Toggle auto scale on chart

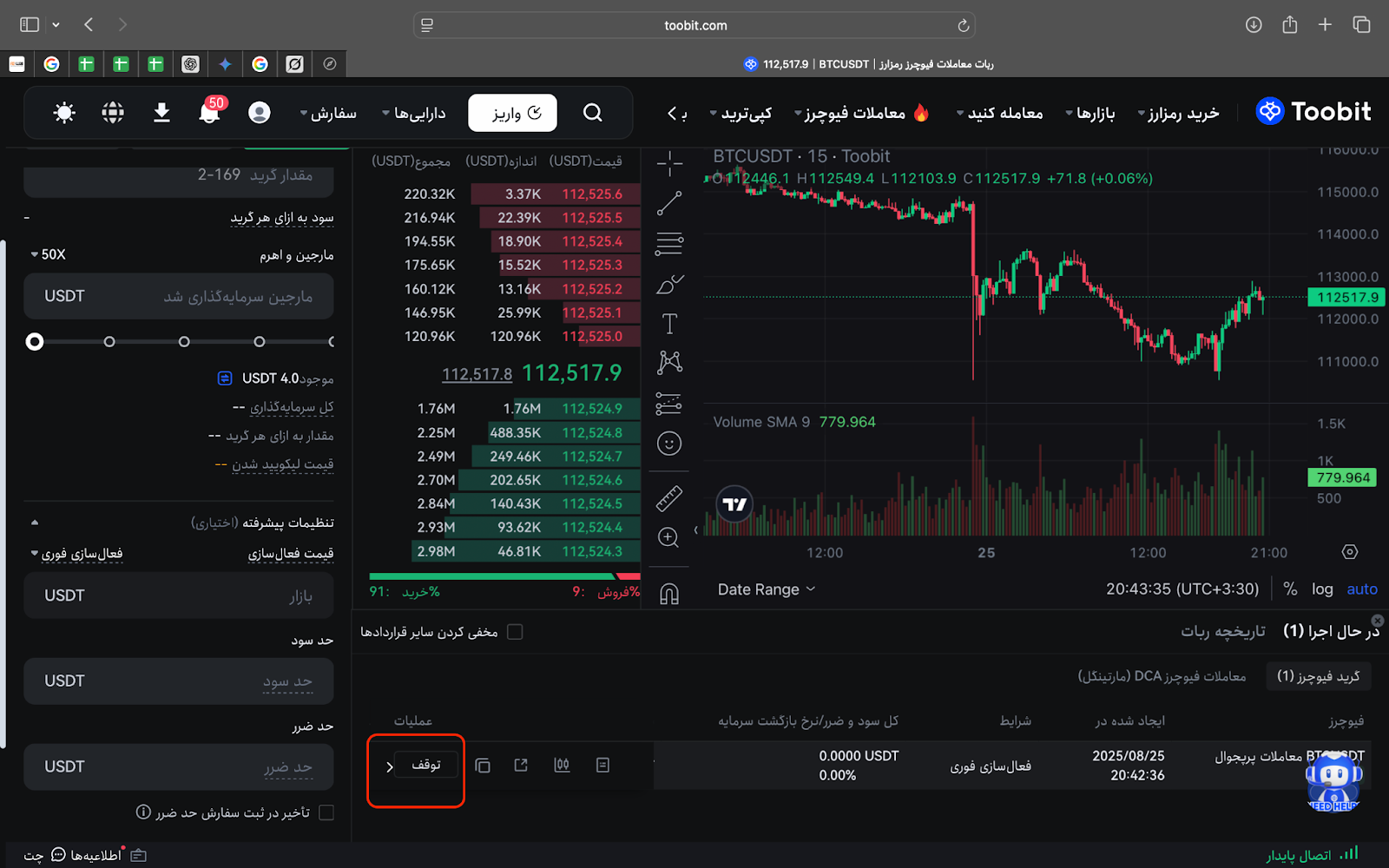coord(1362,589)
